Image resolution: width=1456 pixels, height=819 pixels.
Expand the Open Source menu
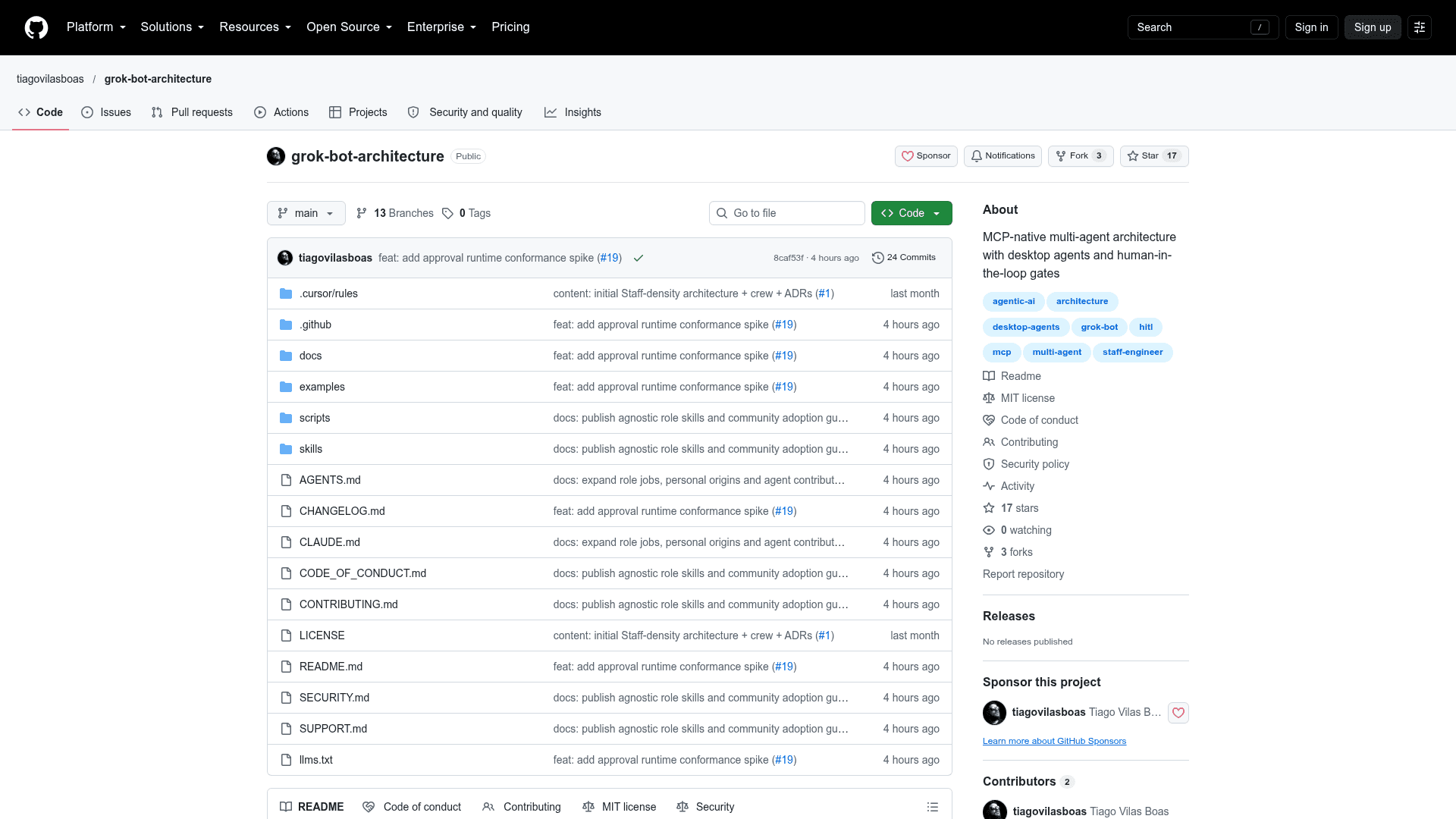pos(350,27)
